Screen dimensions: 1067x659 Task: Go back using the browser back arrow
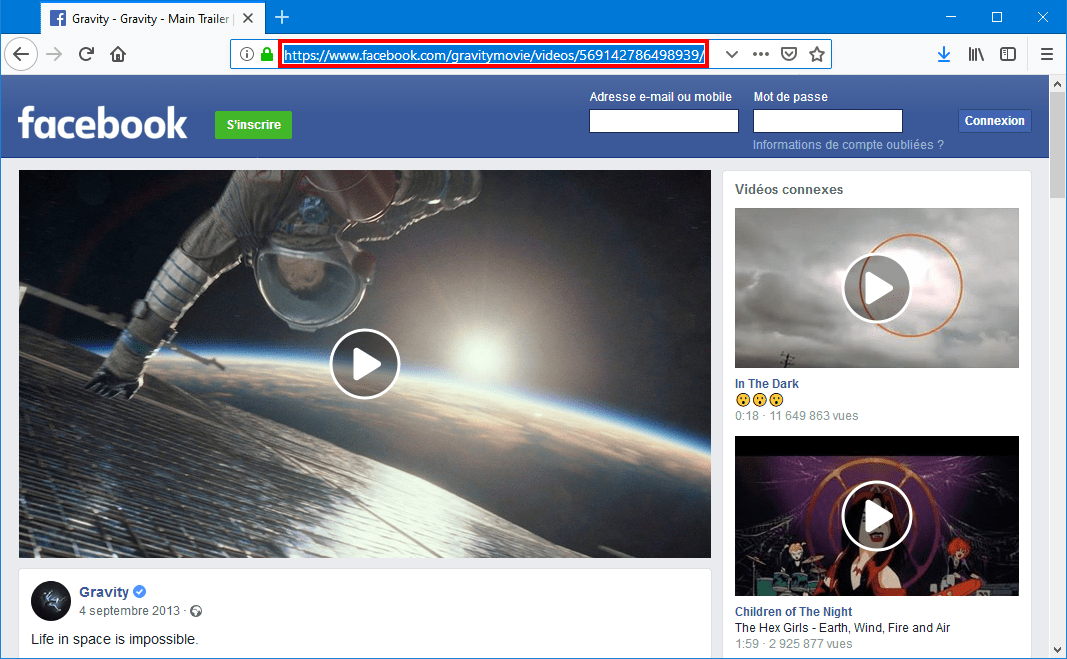(21, 54)
